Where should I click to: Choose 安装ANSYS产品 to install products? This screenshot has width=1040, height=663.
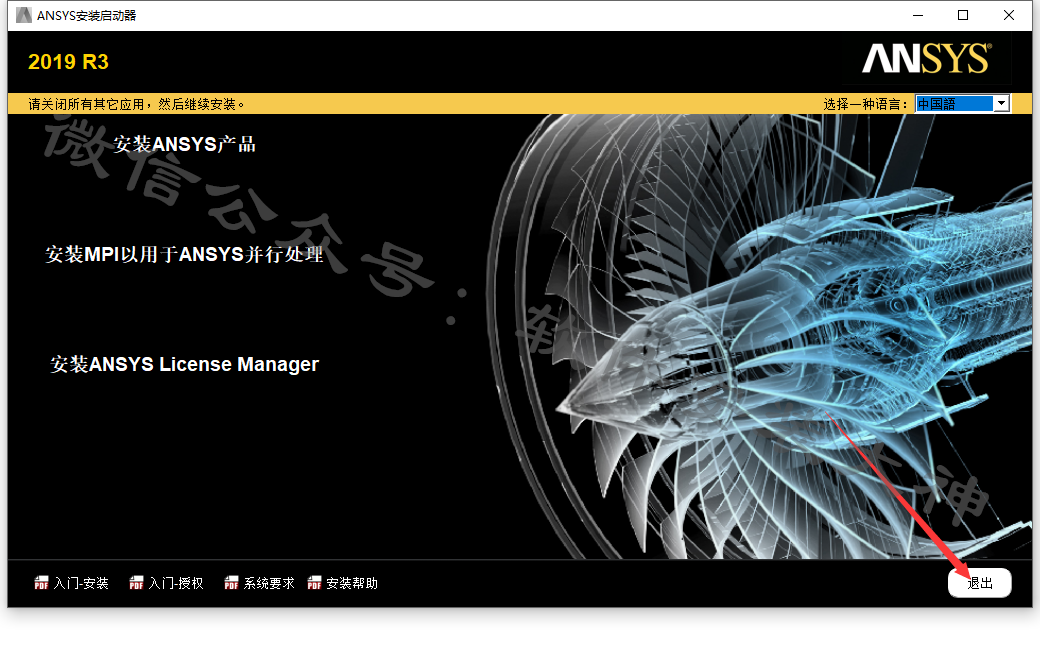(184, 144)
